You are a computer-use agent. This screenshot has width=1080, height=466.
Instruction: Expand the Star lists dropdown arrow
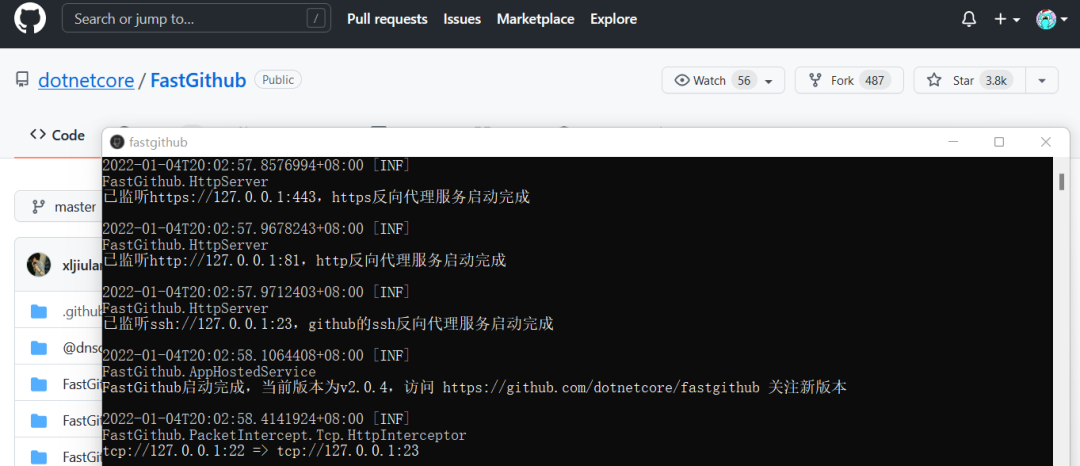[1042, 81]
